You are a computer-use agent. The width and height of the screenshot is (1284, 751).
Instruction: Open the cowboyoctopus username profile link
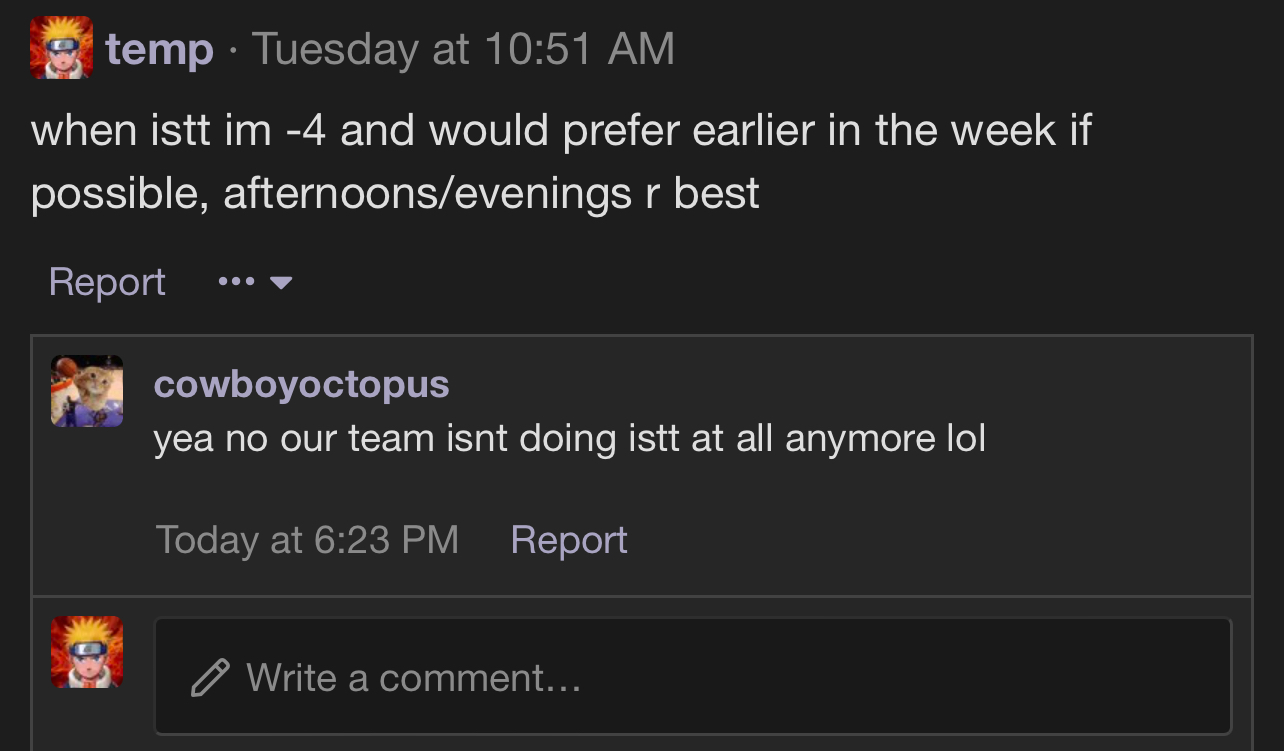(302, 383)
